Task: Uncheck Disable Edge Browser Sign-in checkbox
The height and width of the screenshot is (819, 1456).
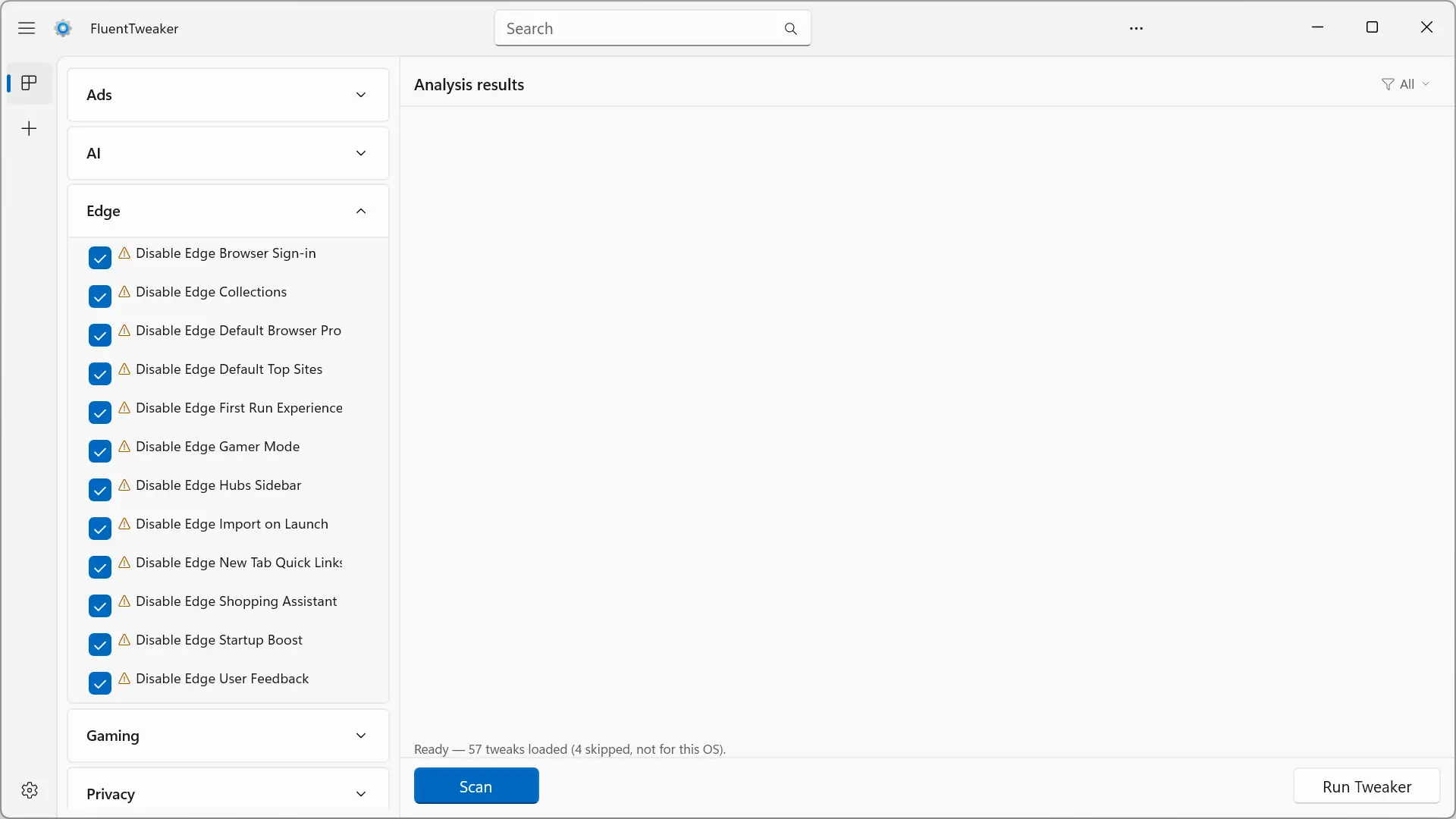Action: coord(100,258)
